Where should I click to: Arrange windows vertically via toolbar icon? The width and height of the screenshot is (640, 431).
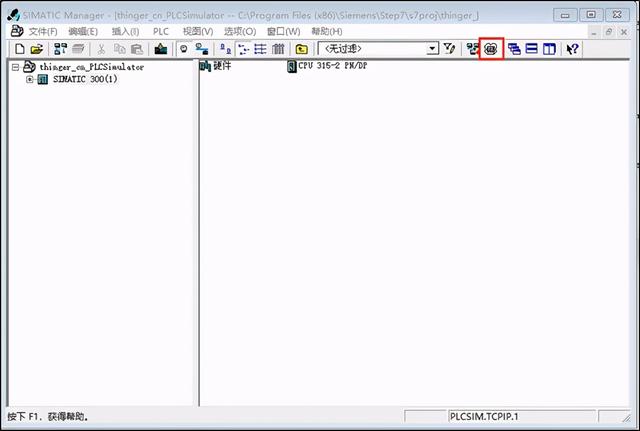coord(549,49)
